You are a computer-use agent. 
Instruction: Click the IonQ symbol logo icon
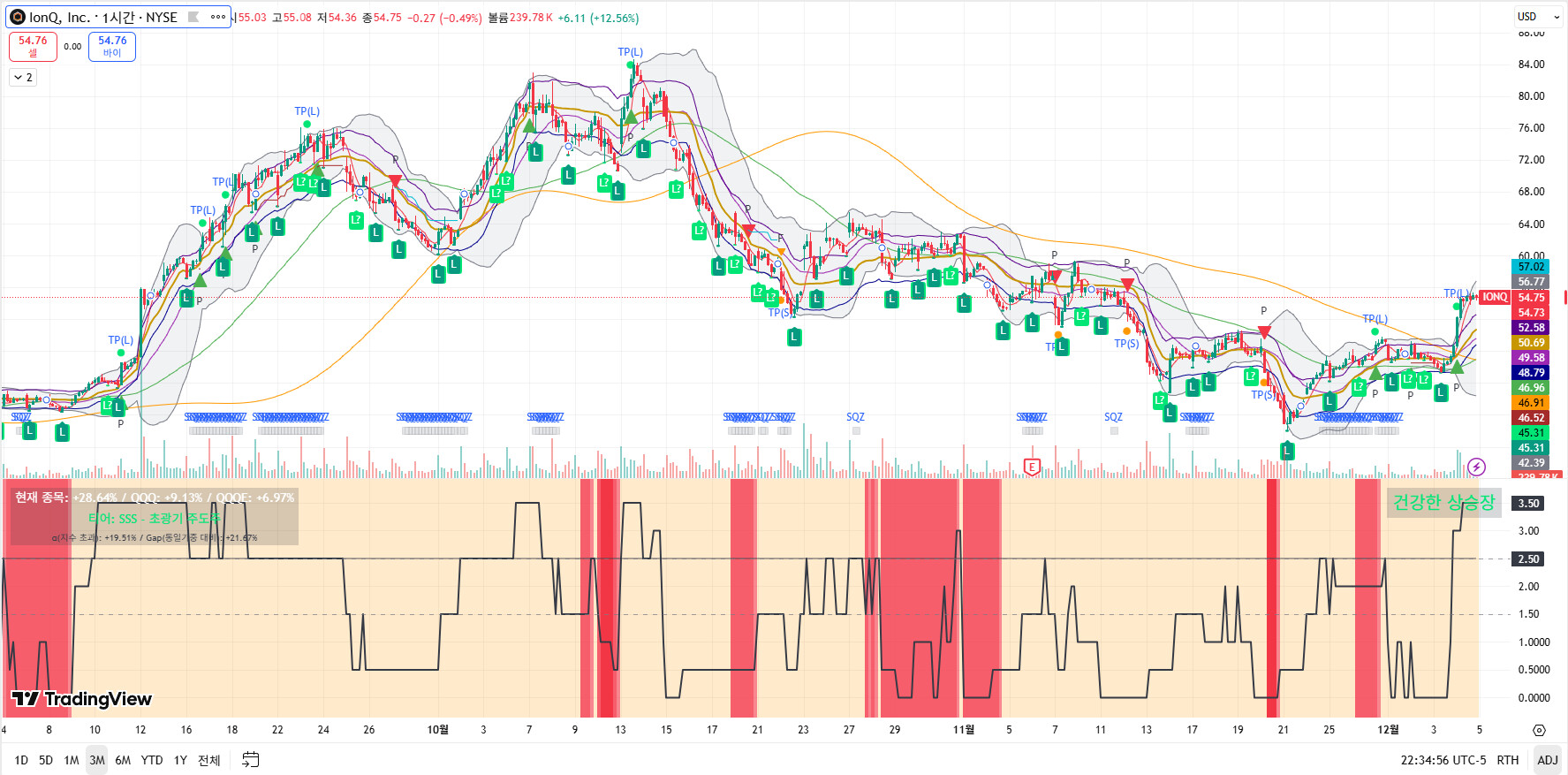click(x=17, y=17)
